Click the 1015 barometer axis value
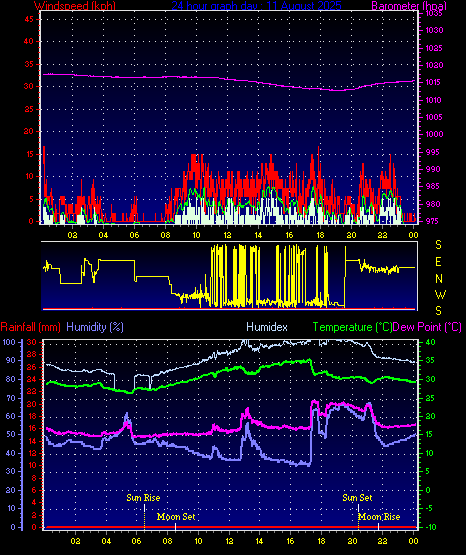This screenshot has height=555, width=466. (434, 82)
